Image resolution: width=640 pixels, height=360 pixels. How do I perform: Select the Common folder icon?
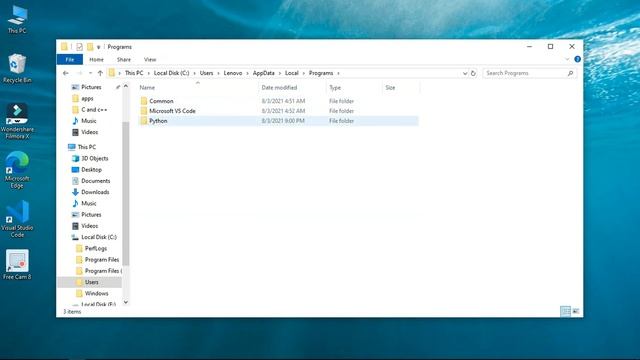pyautogui.click(x=144, y=101)
